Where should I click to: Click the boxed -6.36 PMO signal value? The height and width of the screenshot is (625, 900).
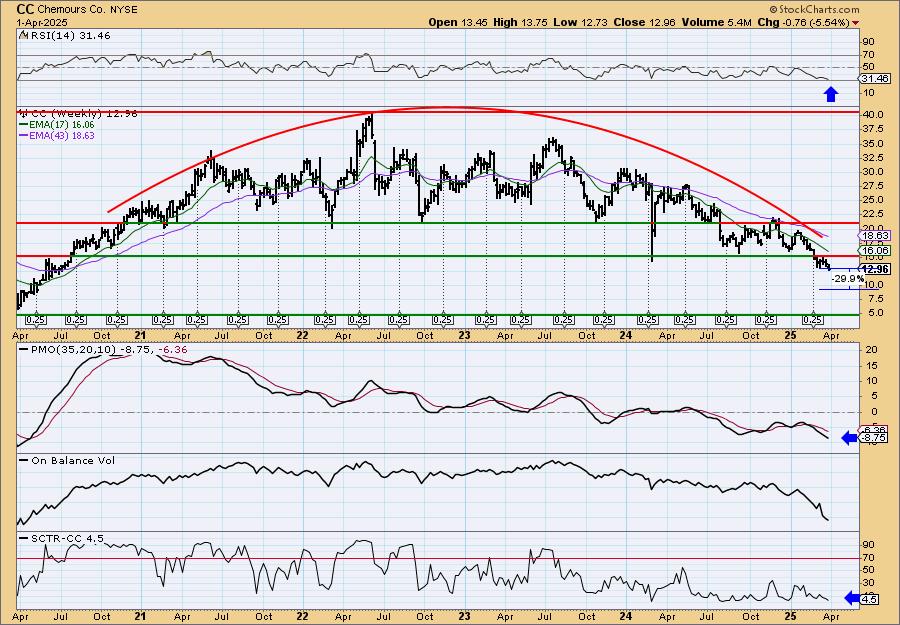click(872, 430)
